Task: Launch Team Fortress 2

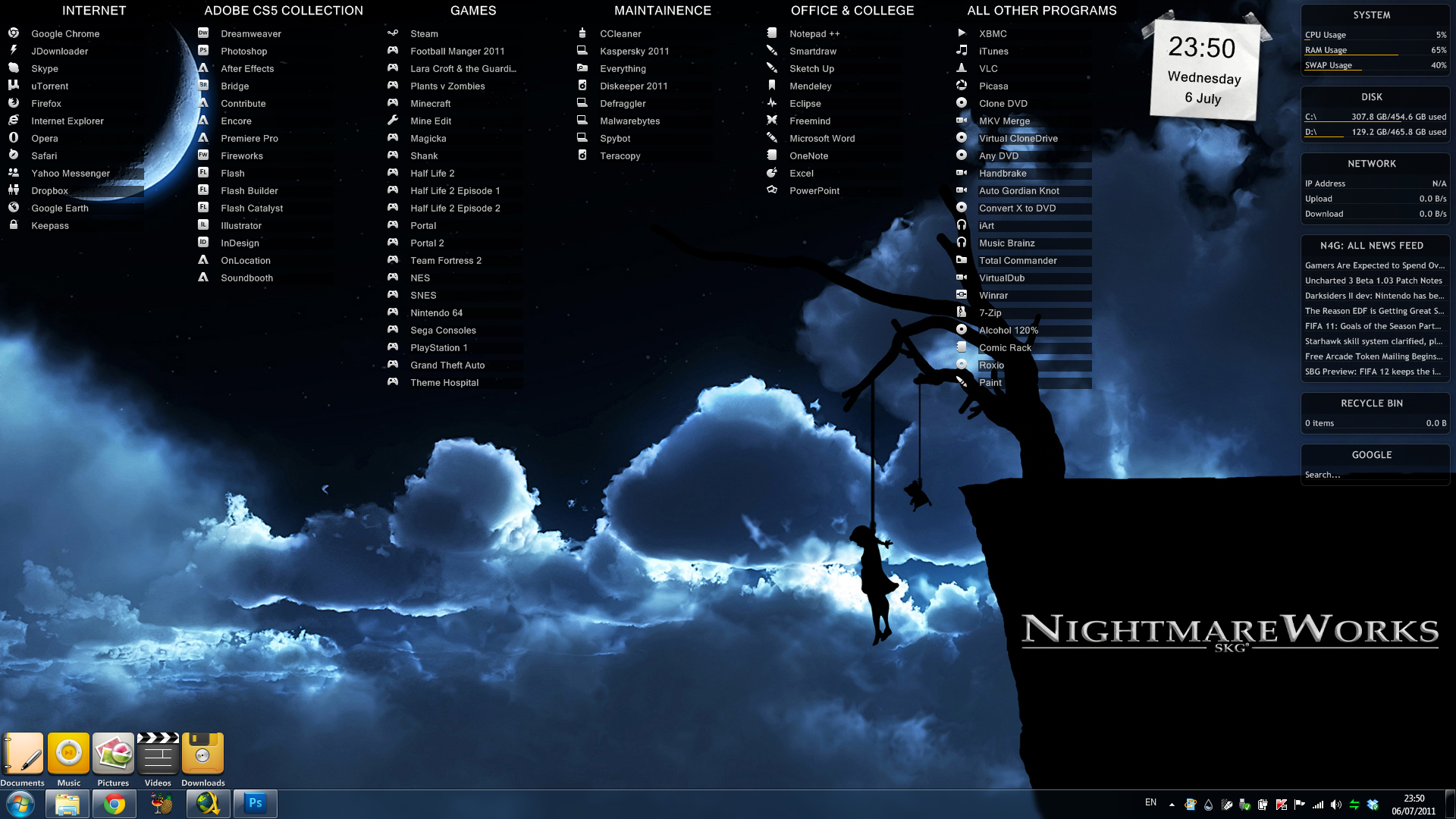Action: pyautogui.click(x=446, y=260)
